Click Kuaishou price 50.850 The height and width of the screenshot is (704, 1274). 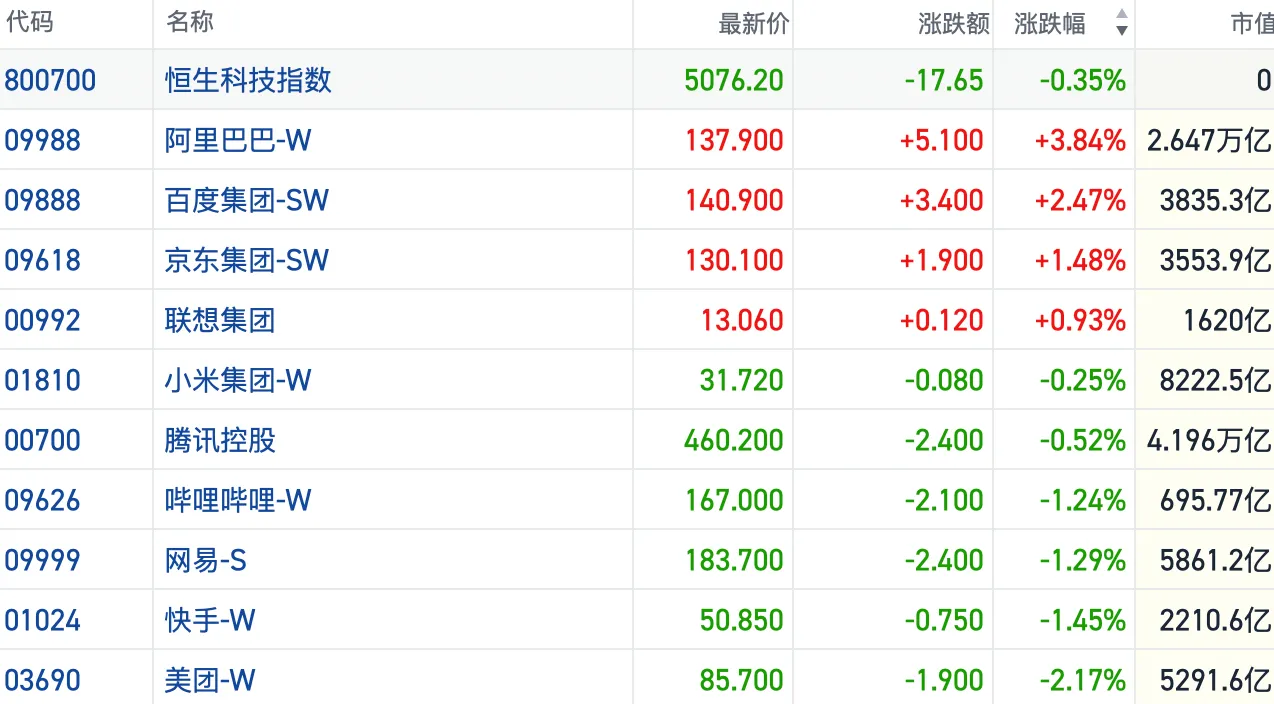coord(742,620)
